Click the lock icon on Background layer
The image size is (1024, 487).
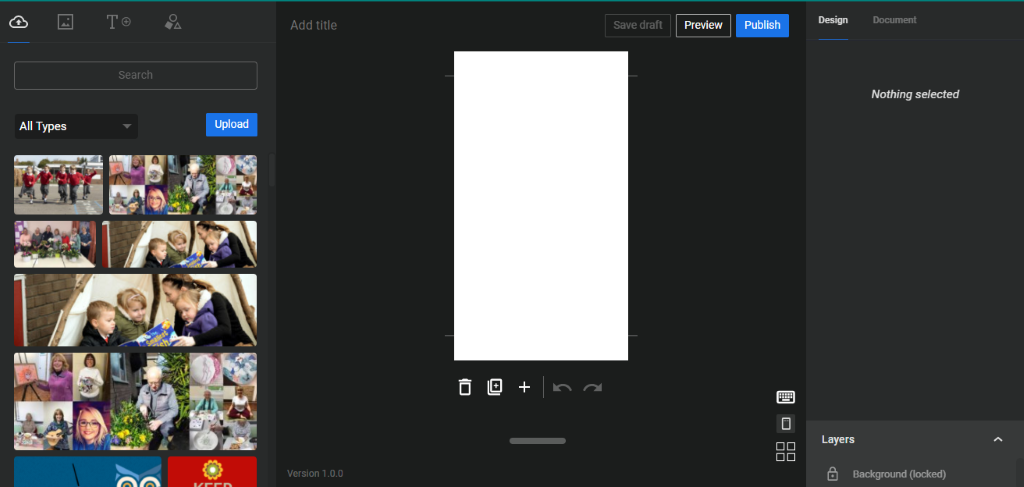pos(833,474)
